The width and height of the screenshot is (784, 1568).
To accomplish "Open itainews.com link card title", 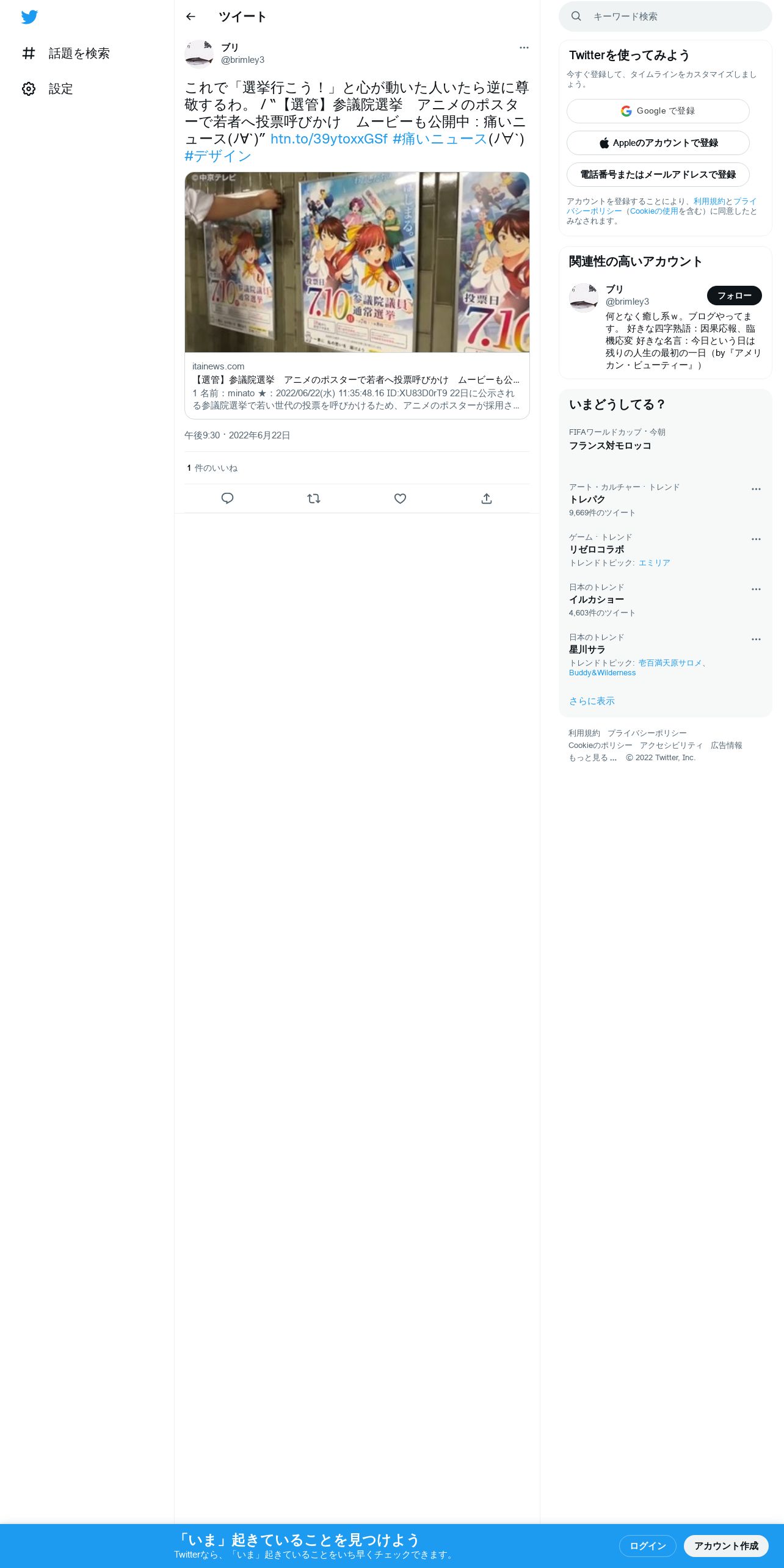I will [x=356, y=380].
